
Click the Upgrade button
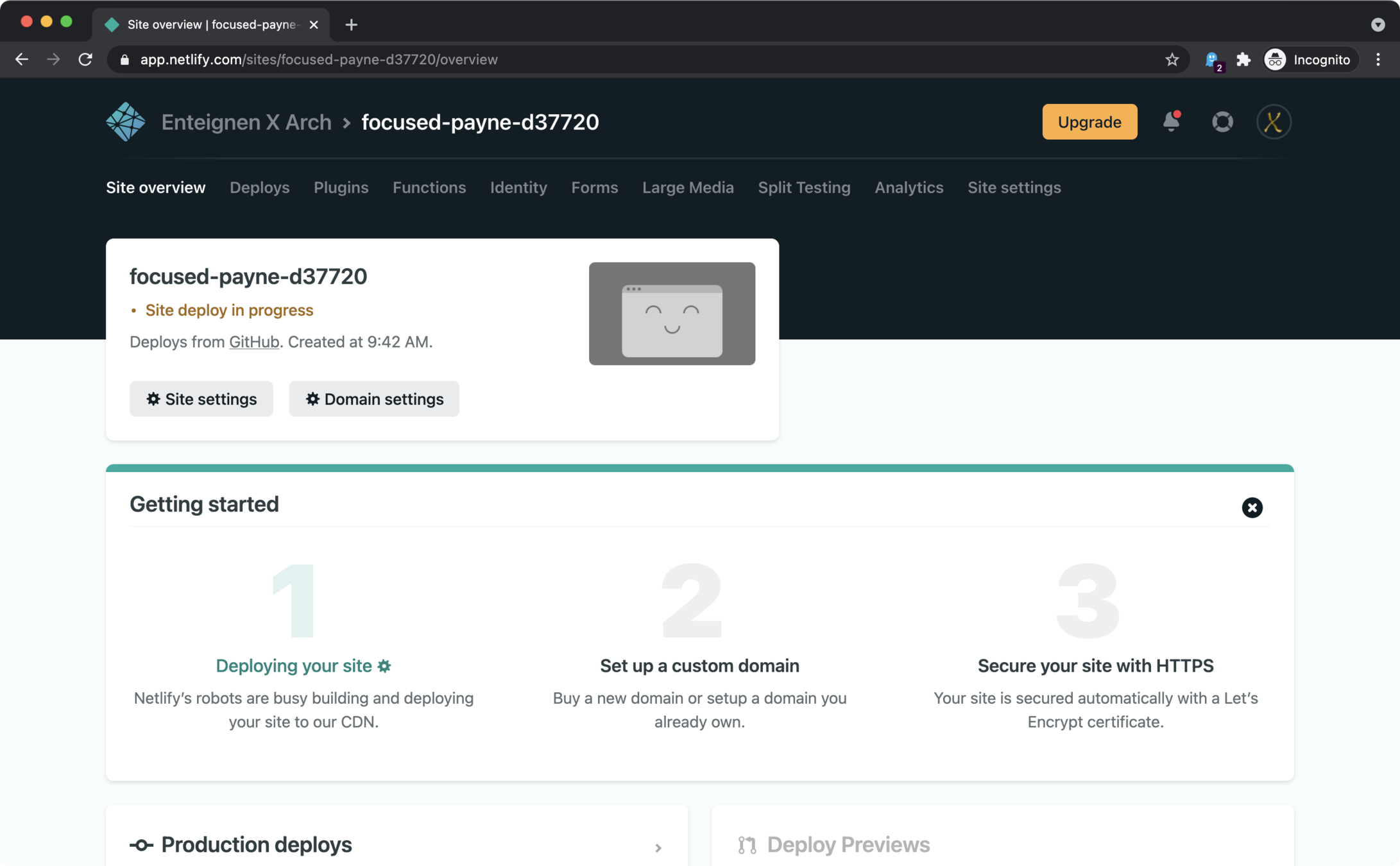1089,122
